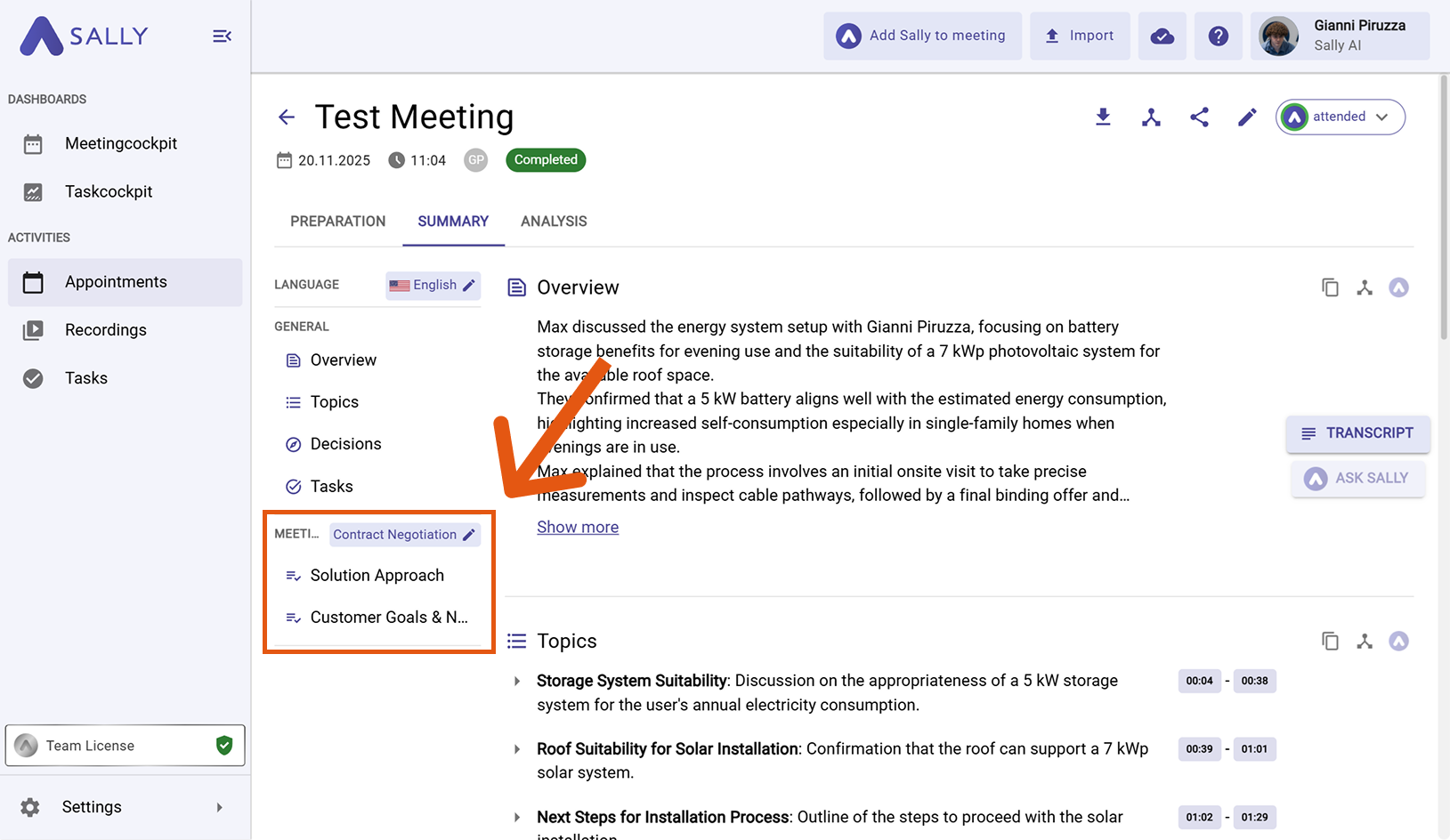Viewport: 1450px width, 840px height.
Task: Switch to the ANALYSIS tab
Action: click(554, 222)
